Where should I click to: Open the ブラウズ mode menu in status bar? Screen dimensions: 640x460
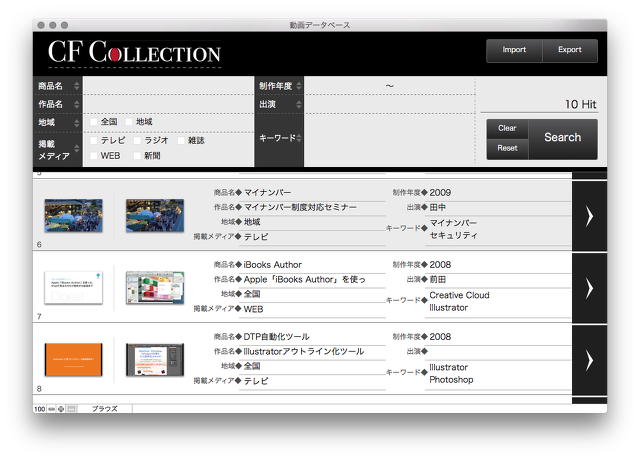pos(105,409)
